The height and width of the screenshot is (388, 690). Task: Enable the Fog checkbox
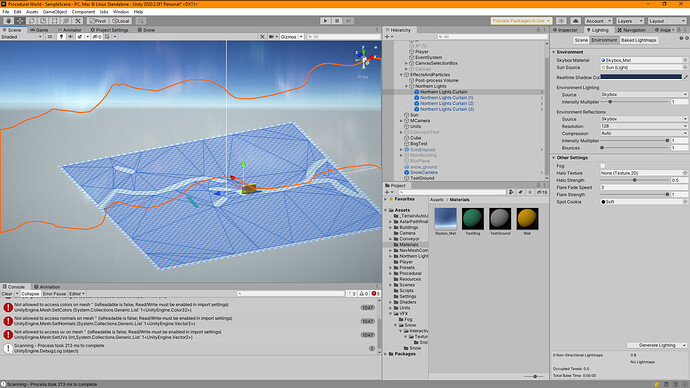tap(603, 166)
